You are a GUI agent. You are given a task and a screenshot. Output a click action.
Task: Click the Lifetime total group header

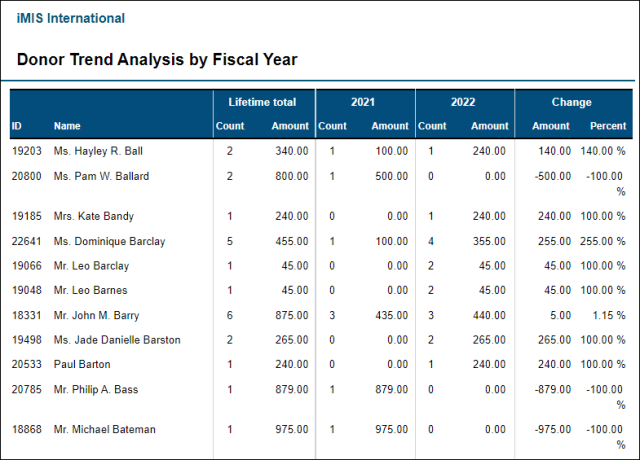tap(262, 102)
